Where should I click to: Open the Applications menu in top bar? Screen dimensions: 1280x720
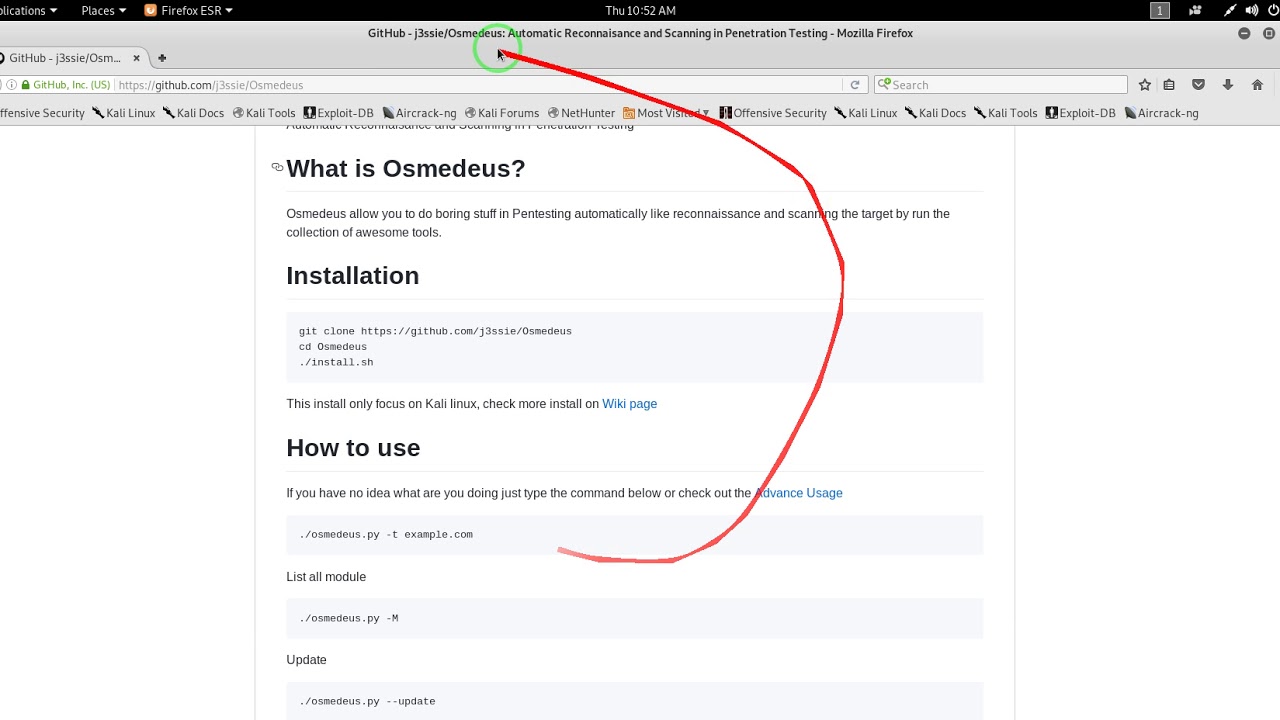[27, 10]
